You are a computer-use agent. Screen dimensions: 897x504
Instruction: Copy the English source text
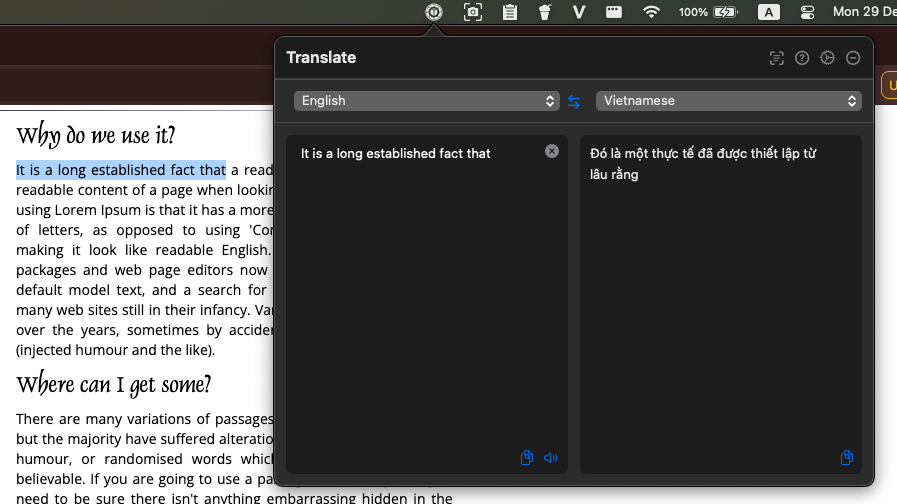pos(527,458)
